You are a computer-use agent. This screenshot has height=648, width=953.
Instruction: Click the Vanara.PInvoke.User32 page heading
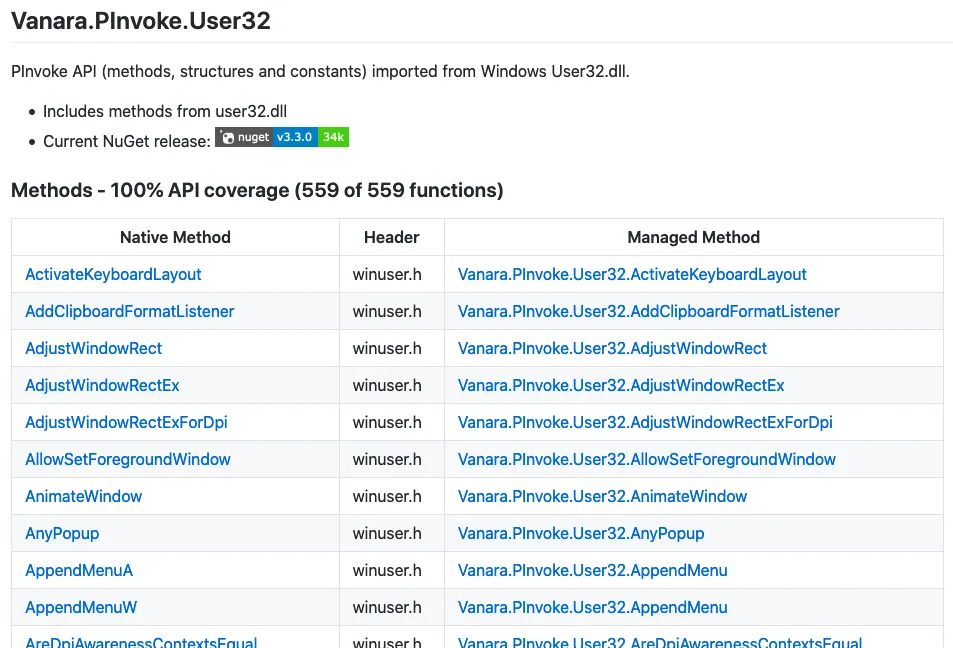141,20
